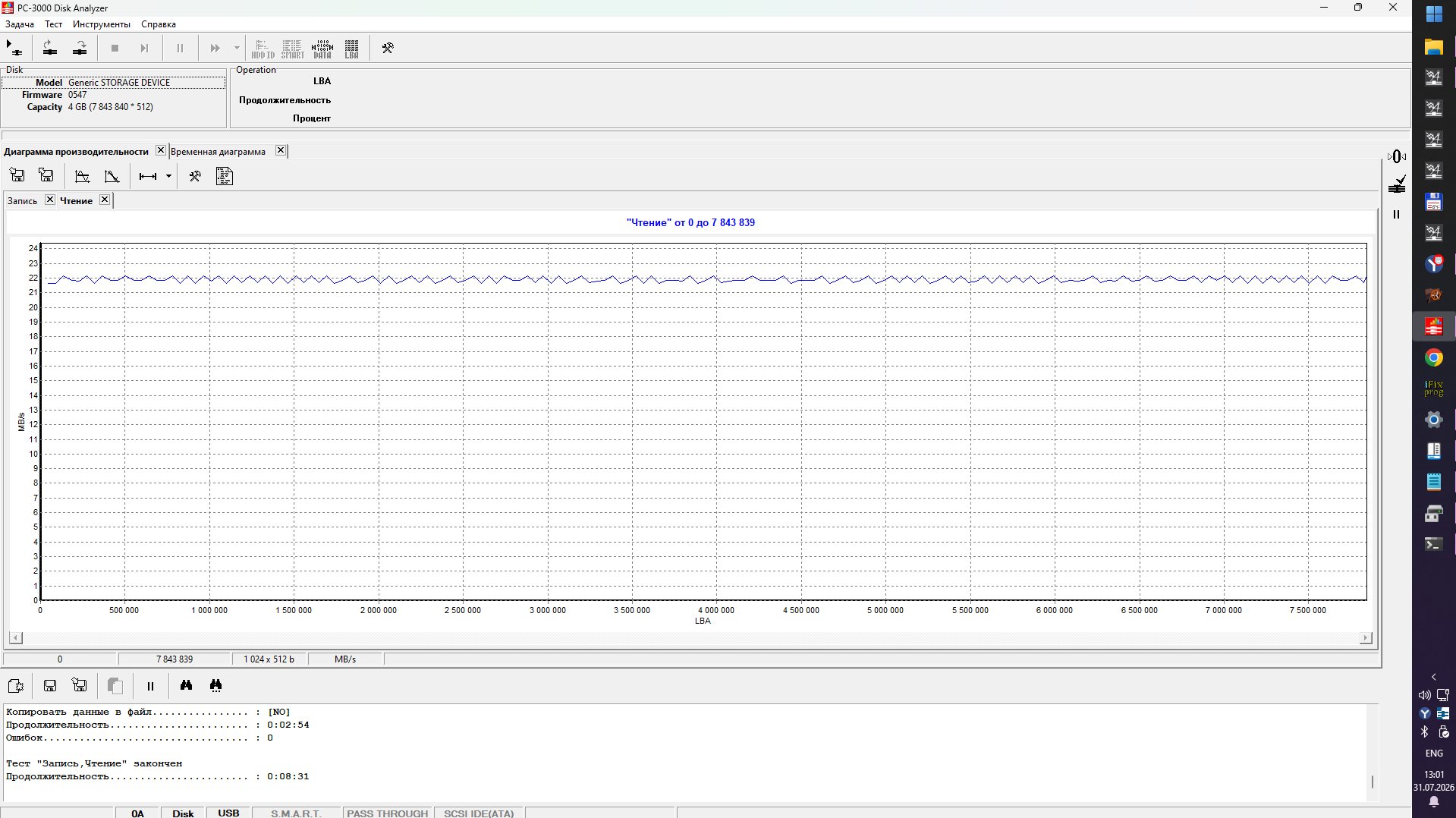
Task: Switch to the Запись chart tab
Action: [22, 201]
